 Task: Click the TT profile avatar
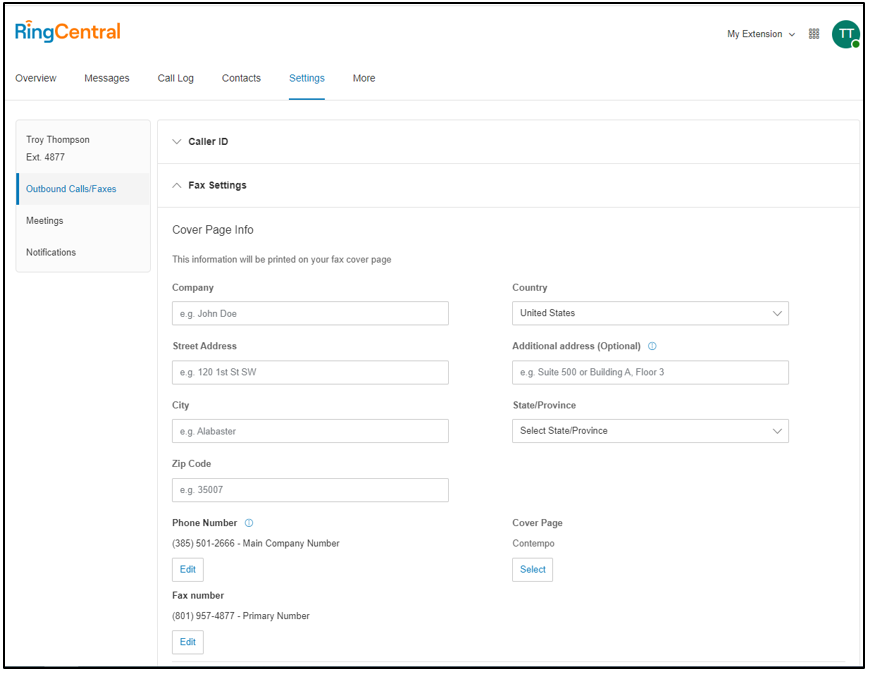click(846, 34)
